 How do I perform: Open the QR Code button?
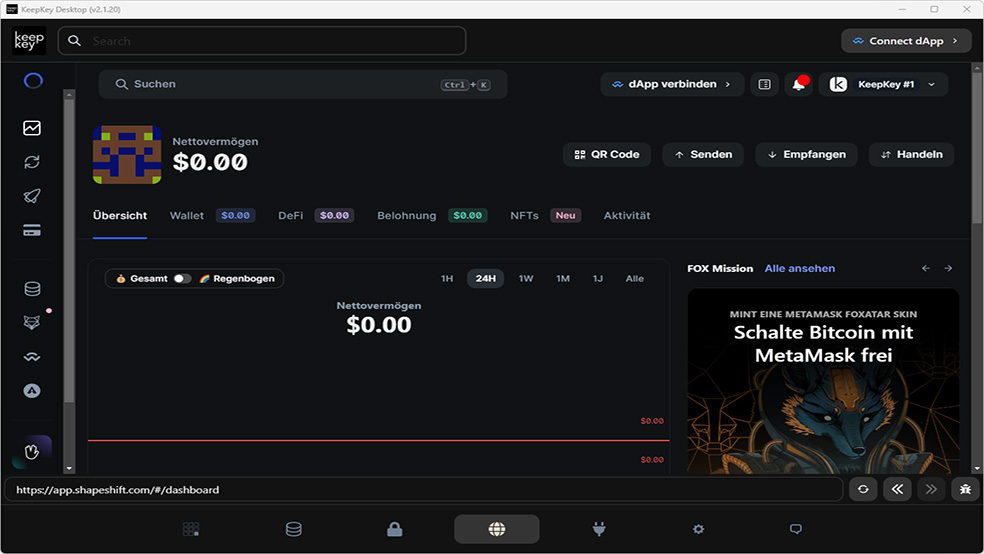(607, 154)
